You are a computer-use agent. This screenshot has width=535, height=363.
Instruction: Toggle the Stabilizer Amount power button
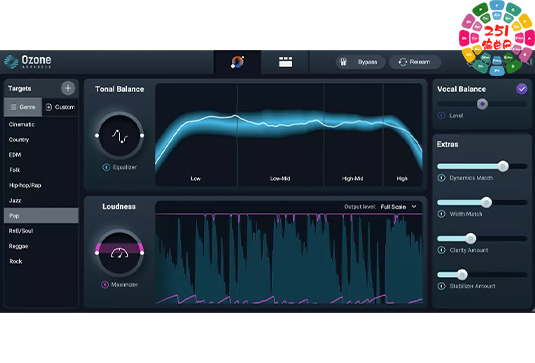[x=442, y=286]
